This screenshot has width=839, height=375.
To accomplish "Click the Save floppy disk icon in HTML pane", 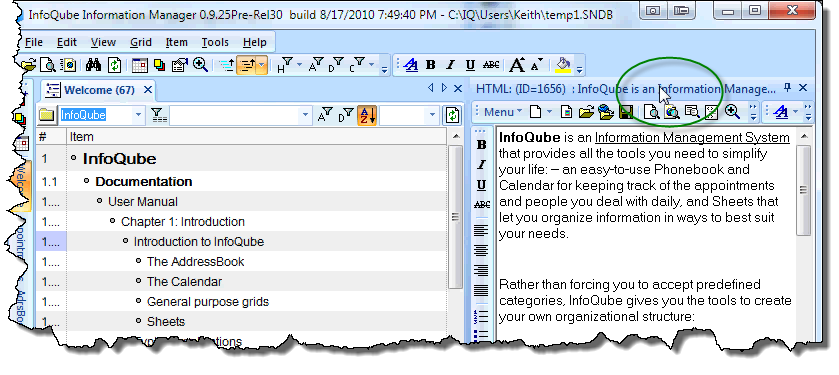I will tap(626, 112).
